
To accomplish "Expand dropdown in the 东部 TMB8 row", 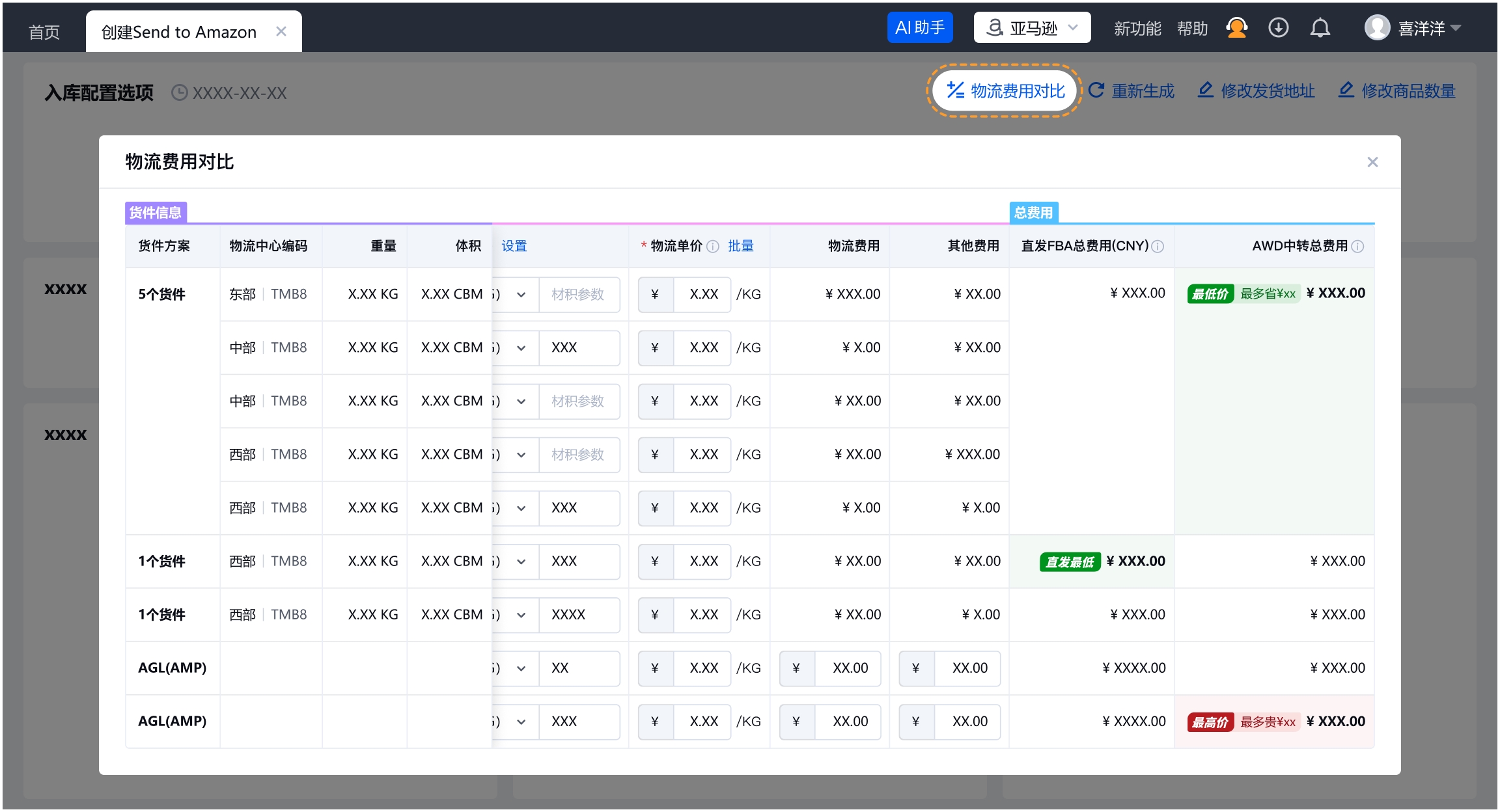I will tap(521, 295).
